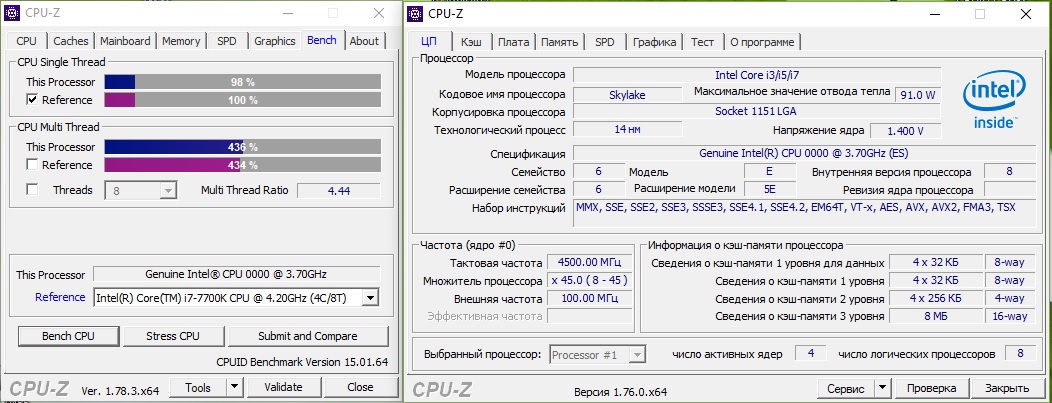The image size is (1052, 403).
Task: Click the 4500.00 МГц clock value
Action: [x=590, y=262]
